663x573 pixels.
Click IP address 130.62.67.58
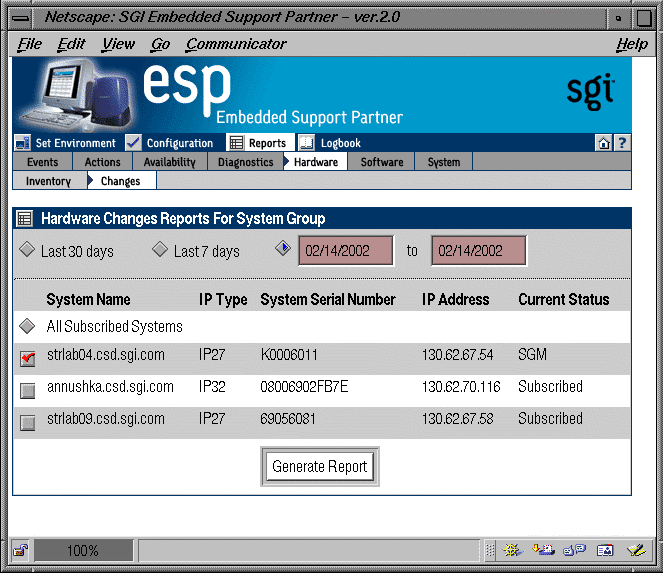[458, 419]
